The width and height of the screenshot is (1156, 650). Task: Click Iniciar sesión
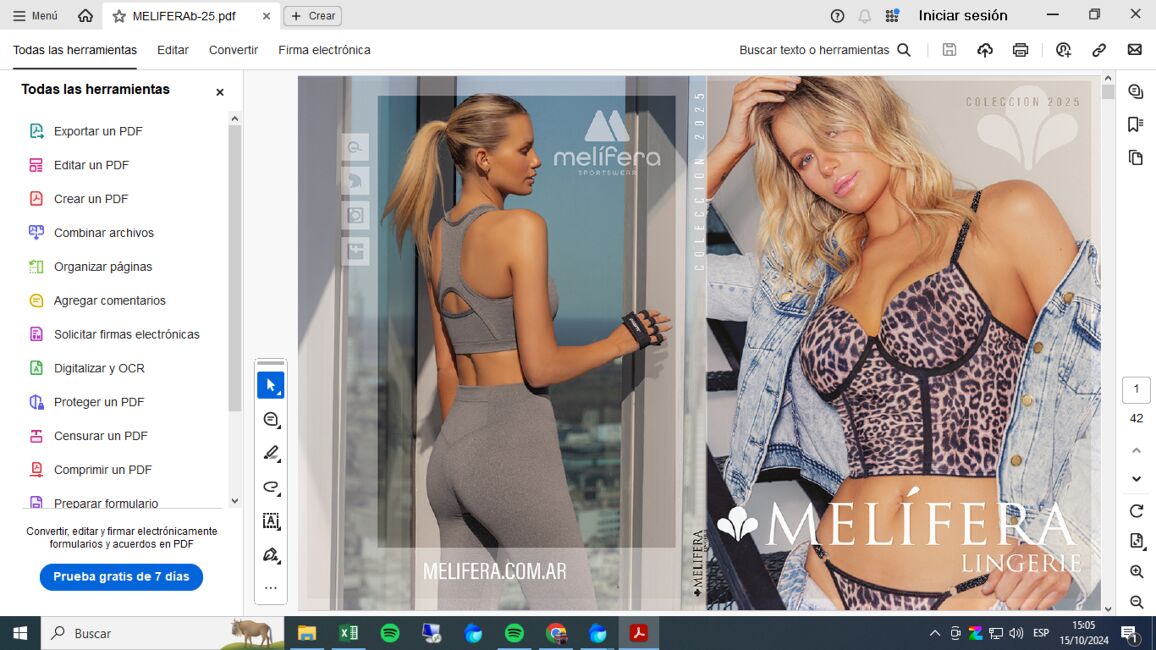point(962,15)
